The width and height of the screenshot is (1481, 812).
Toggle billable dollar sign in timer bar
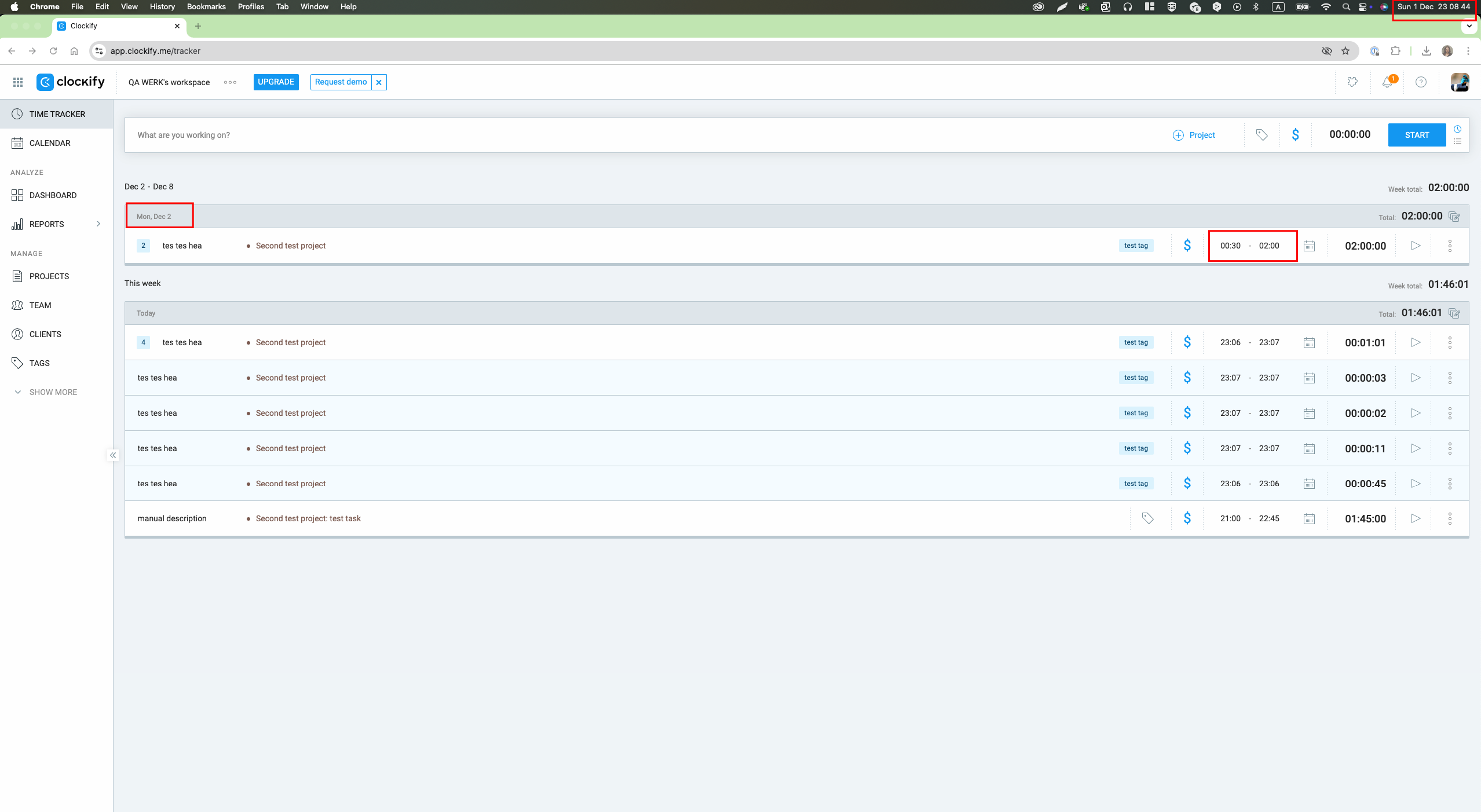[1295, 135]
